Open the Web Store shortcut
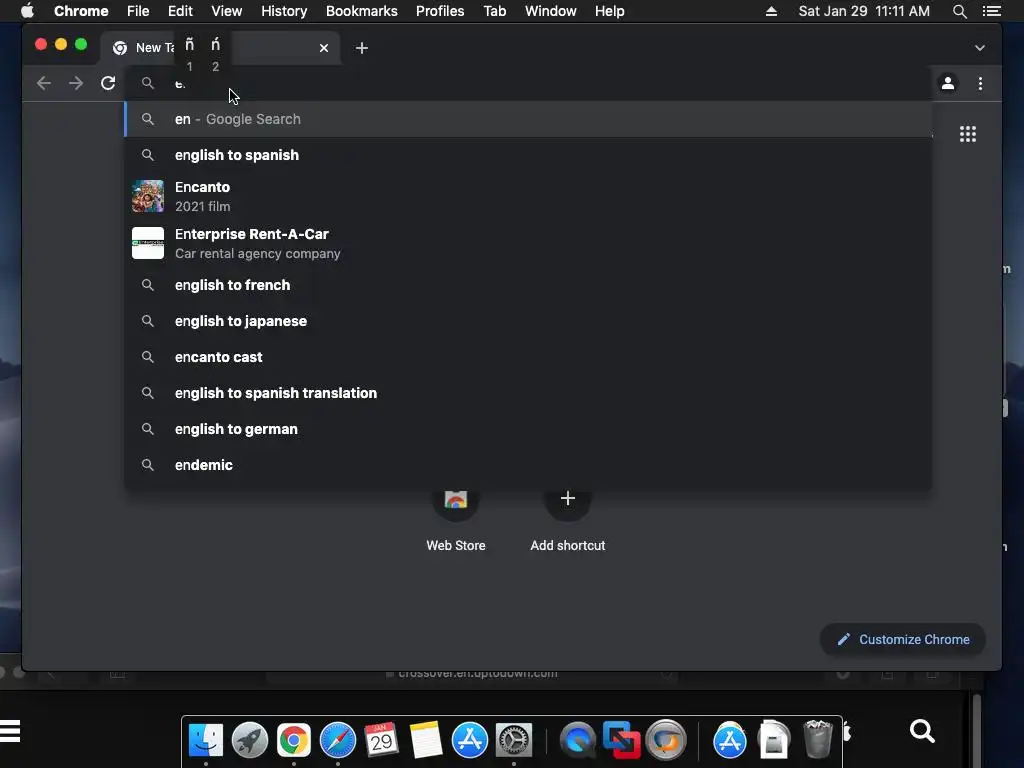 [x=456, y=519]
